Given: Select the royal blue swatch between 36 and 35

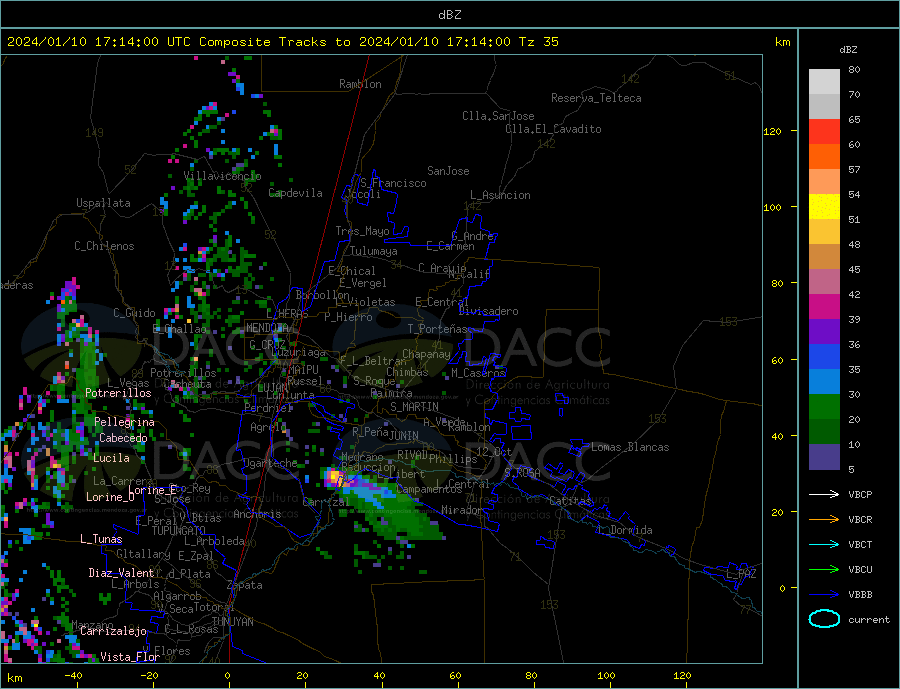Looking at the screenshot, I should (824, 357).
